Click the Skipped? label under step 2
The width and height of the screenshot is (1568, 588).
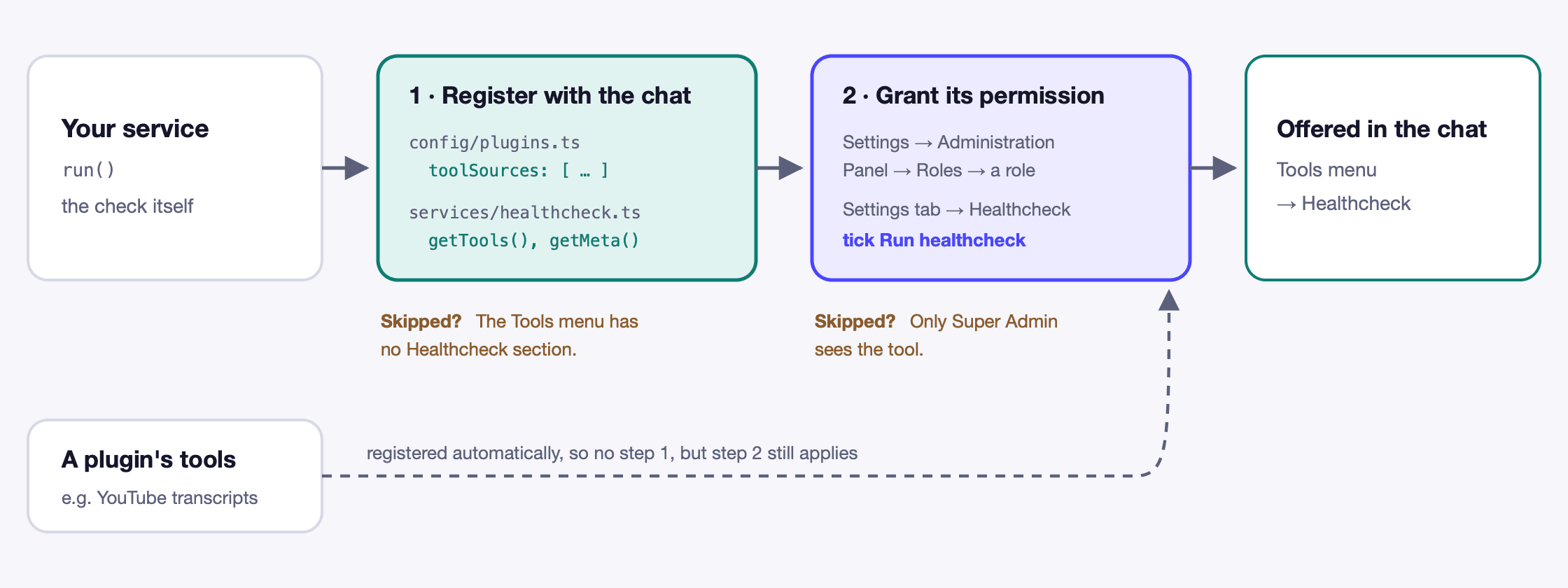pyautogui.click(x=855, y=321)
